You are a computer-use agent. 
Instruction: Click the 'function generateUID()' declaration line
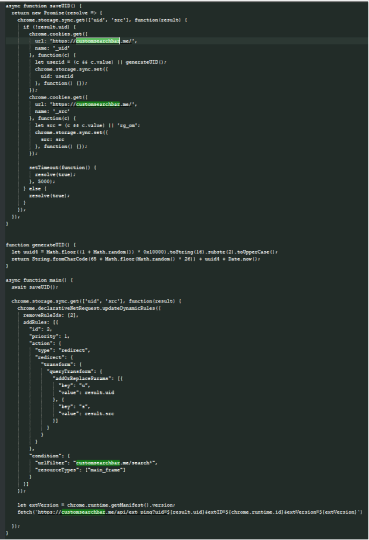point(41,245)
